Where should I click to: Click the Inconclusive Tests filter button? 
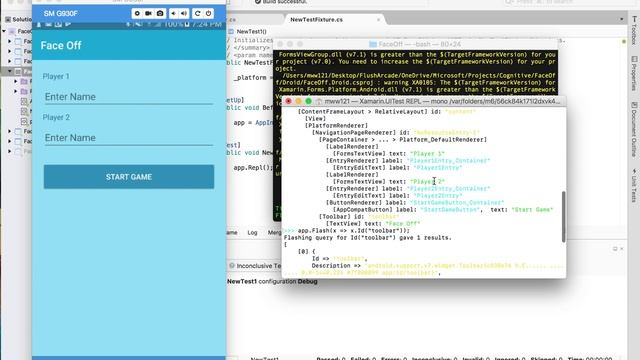(256, 266)
